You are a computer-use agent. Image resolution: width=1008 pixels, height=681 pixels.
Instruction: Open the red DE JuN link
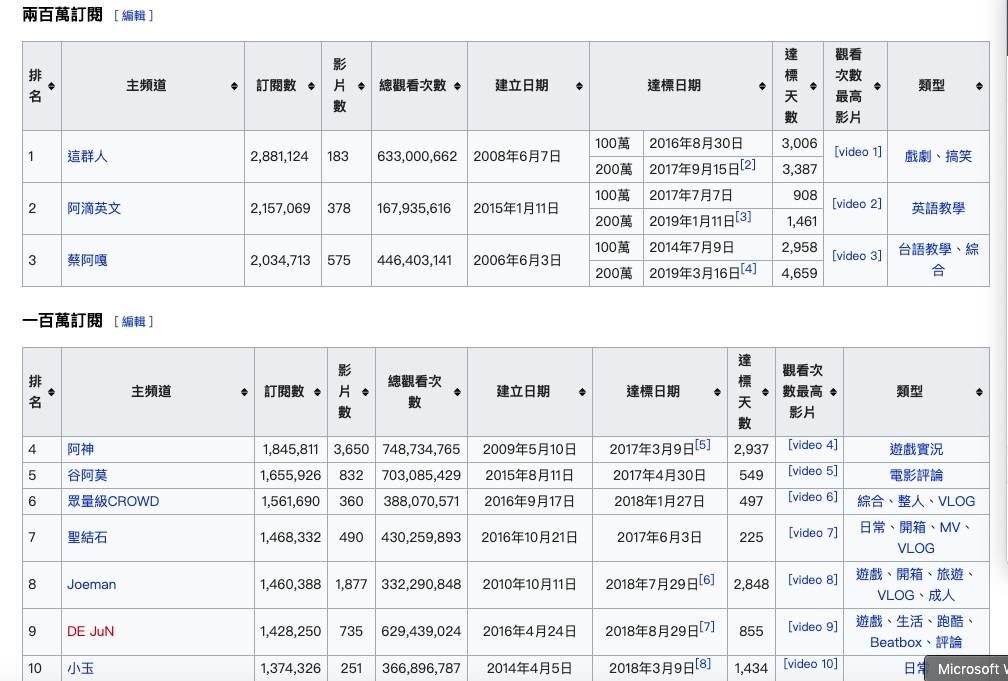click(90, 631)
